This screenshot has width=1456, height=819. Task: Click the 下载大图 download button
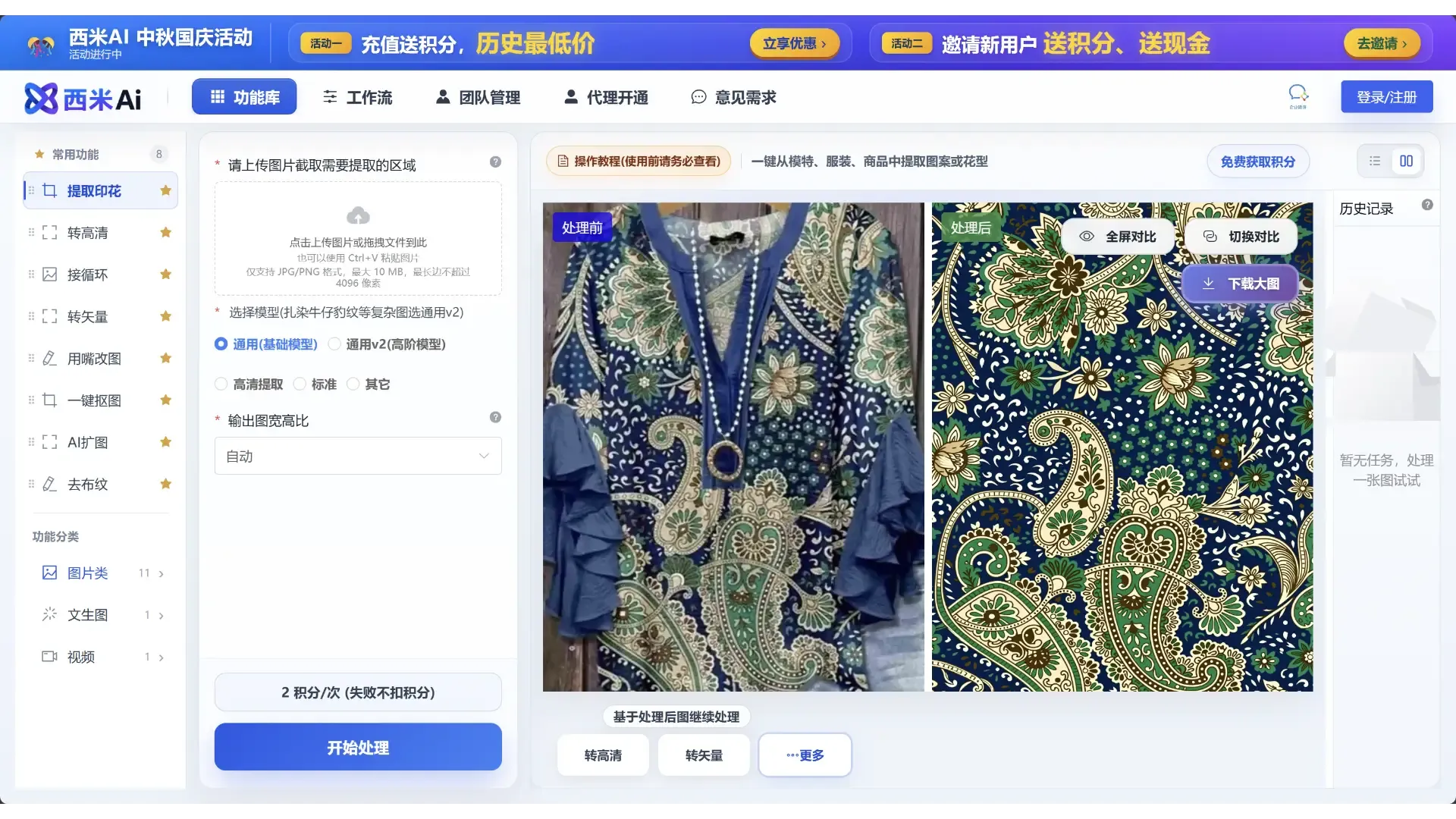point(1240,284)
